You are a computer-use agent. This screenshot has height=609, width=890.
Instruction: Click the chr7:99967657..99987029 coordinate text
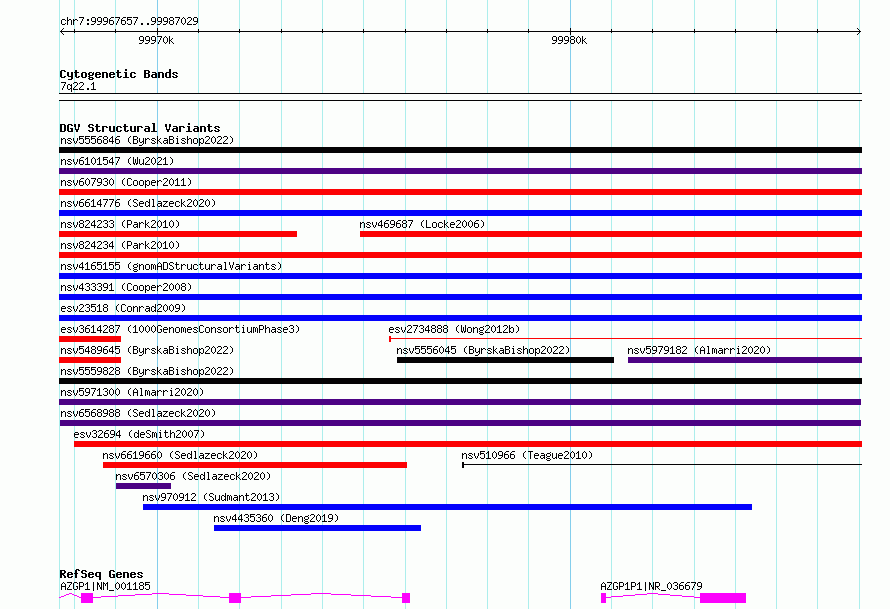(129, 21)
